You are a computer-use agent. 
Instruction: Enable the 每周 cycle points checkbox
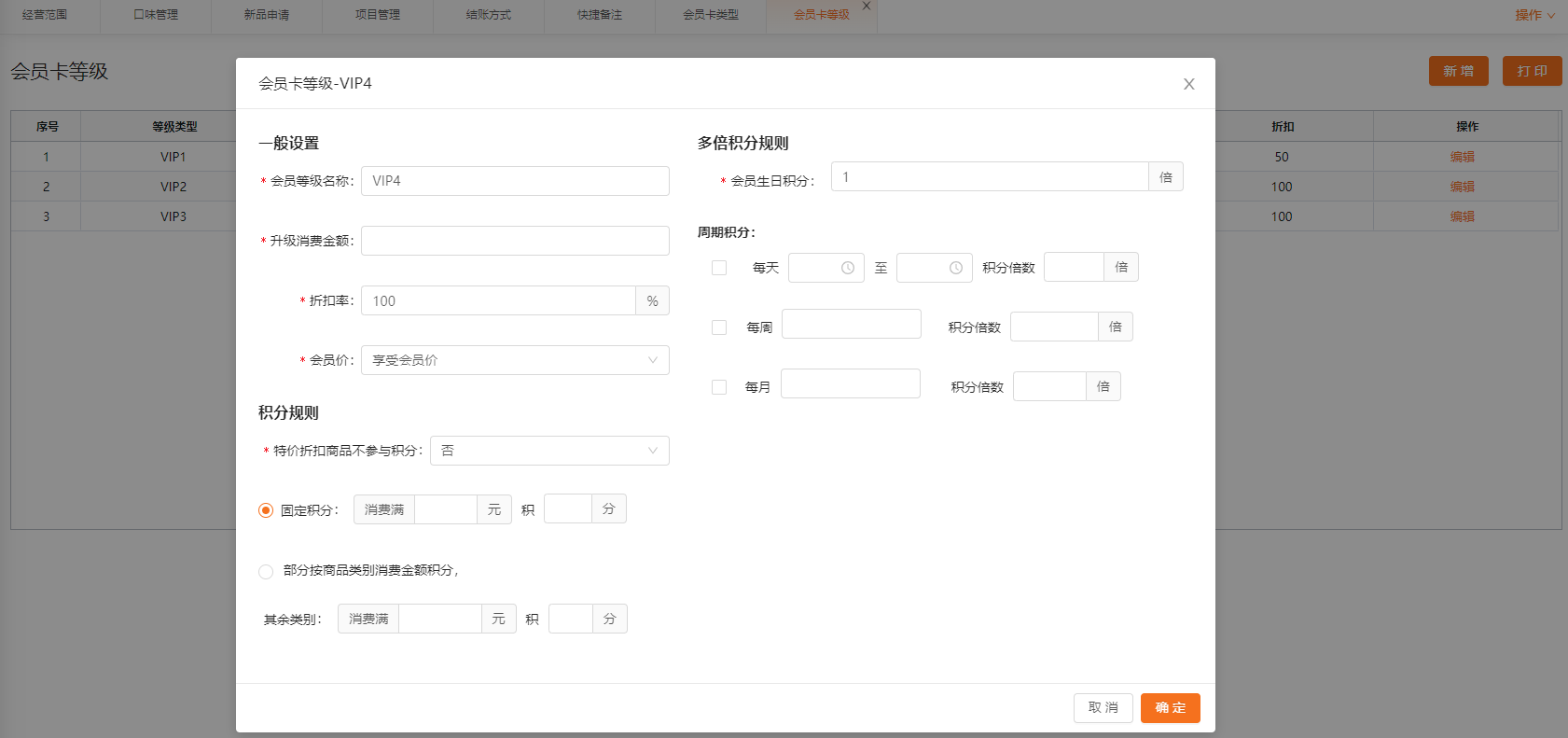click(719, 327)
